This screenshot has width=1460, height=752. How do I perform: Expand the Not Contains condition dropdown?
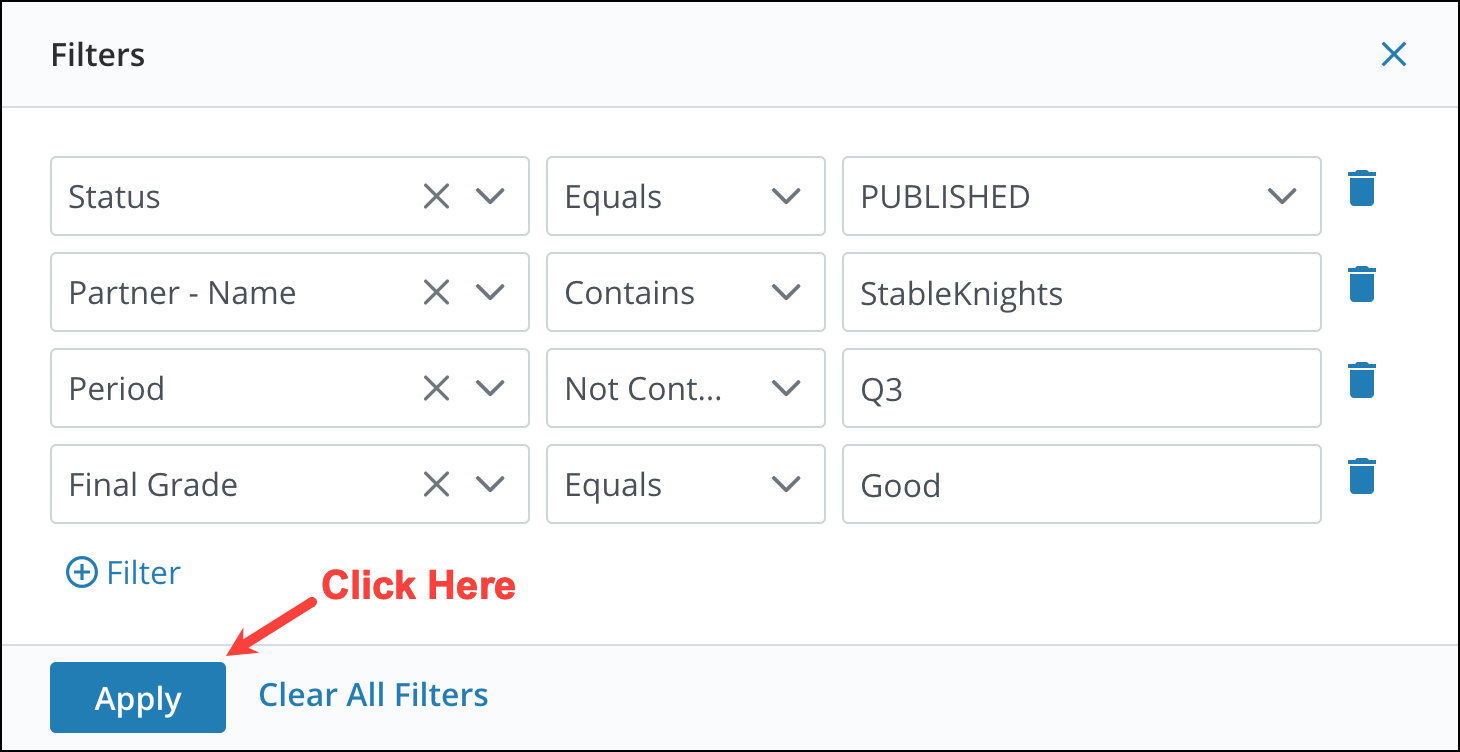[x=787, y=388]
